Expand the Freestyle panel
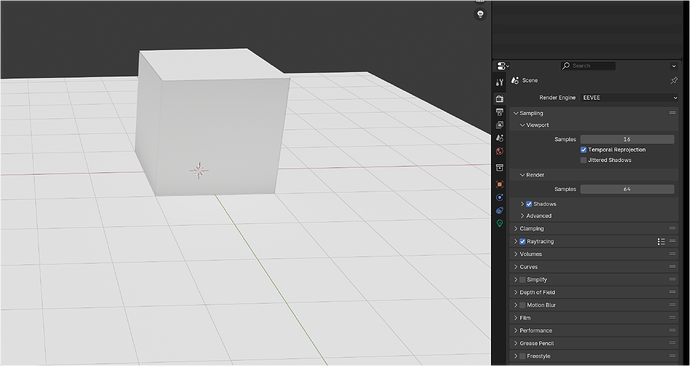The image size is (690, 366). click(516, 356)
